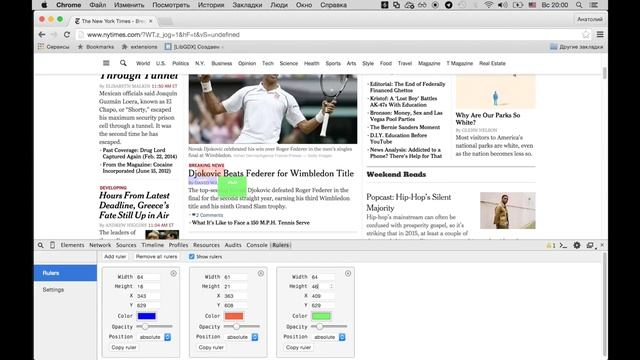Select the Rulers DevTools tab
Viewport: 640px width, 360px height.
[280, 245]
